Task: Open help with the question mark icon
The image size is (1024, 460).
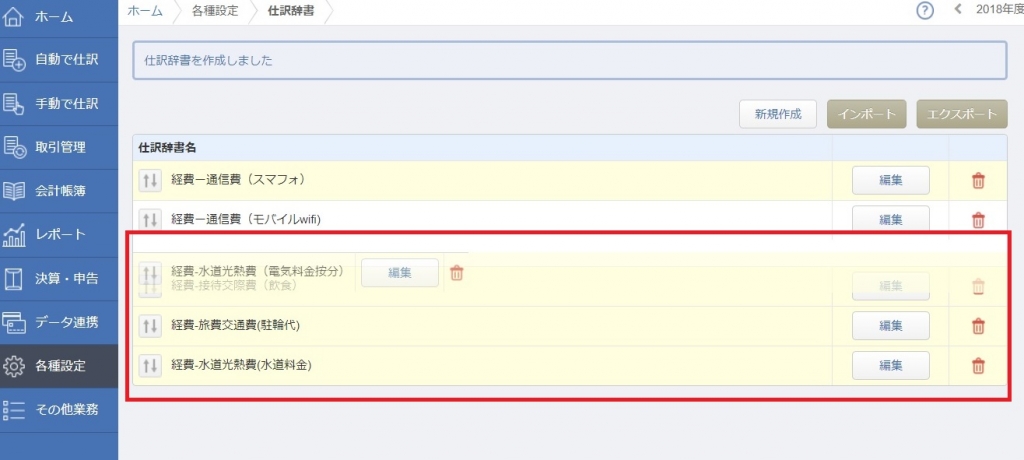Action: coord(925,11)
